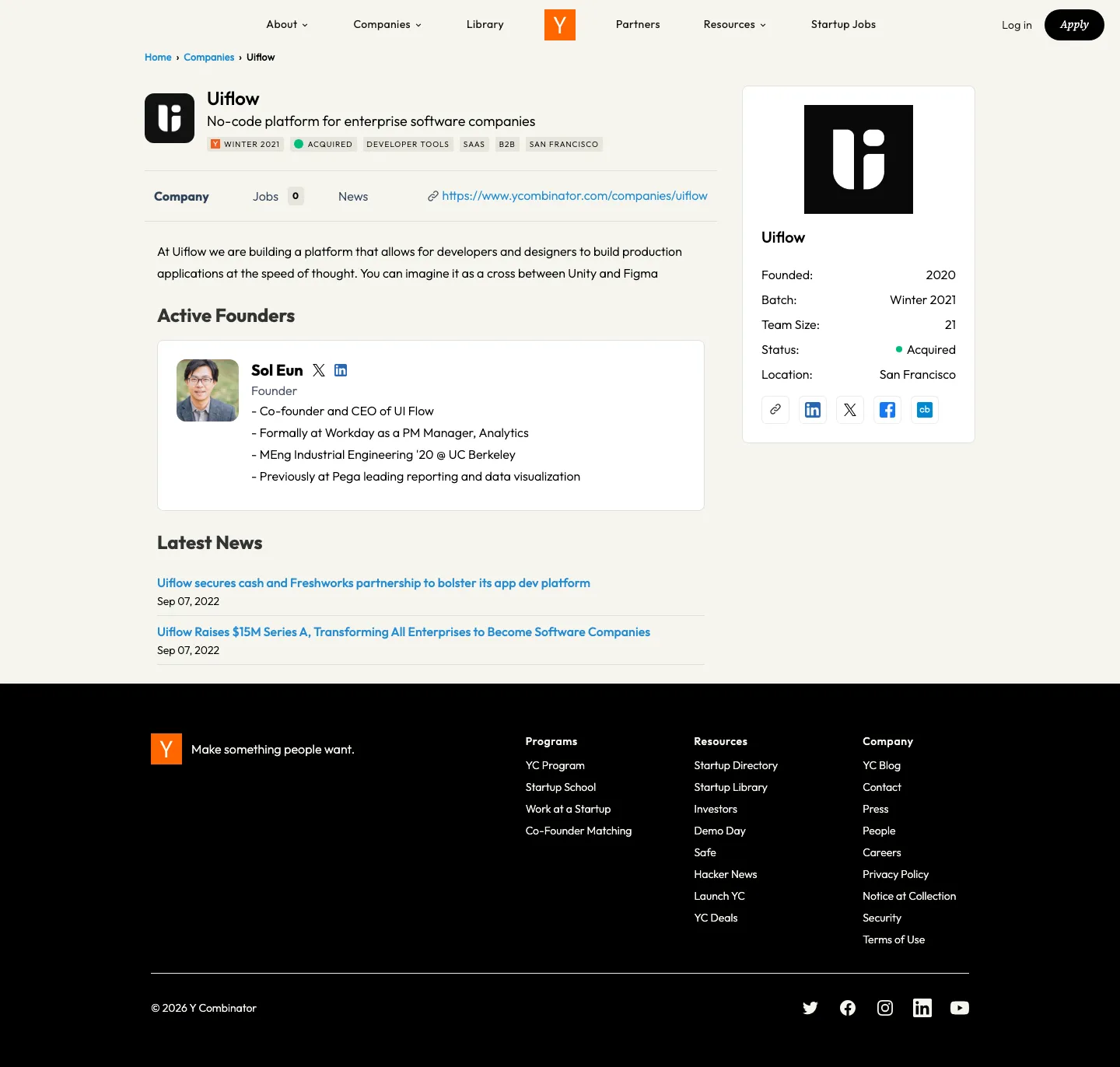Go to Companies breadcrumb
This screenshot has width=1120, height=1067.
208,58
